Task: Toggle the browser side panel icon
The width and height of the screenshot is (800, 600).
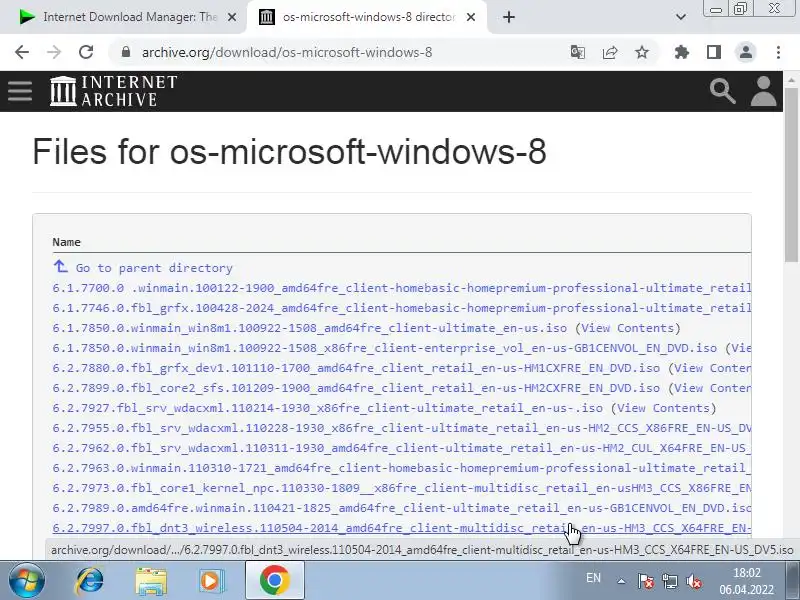Action: (714, 52)
